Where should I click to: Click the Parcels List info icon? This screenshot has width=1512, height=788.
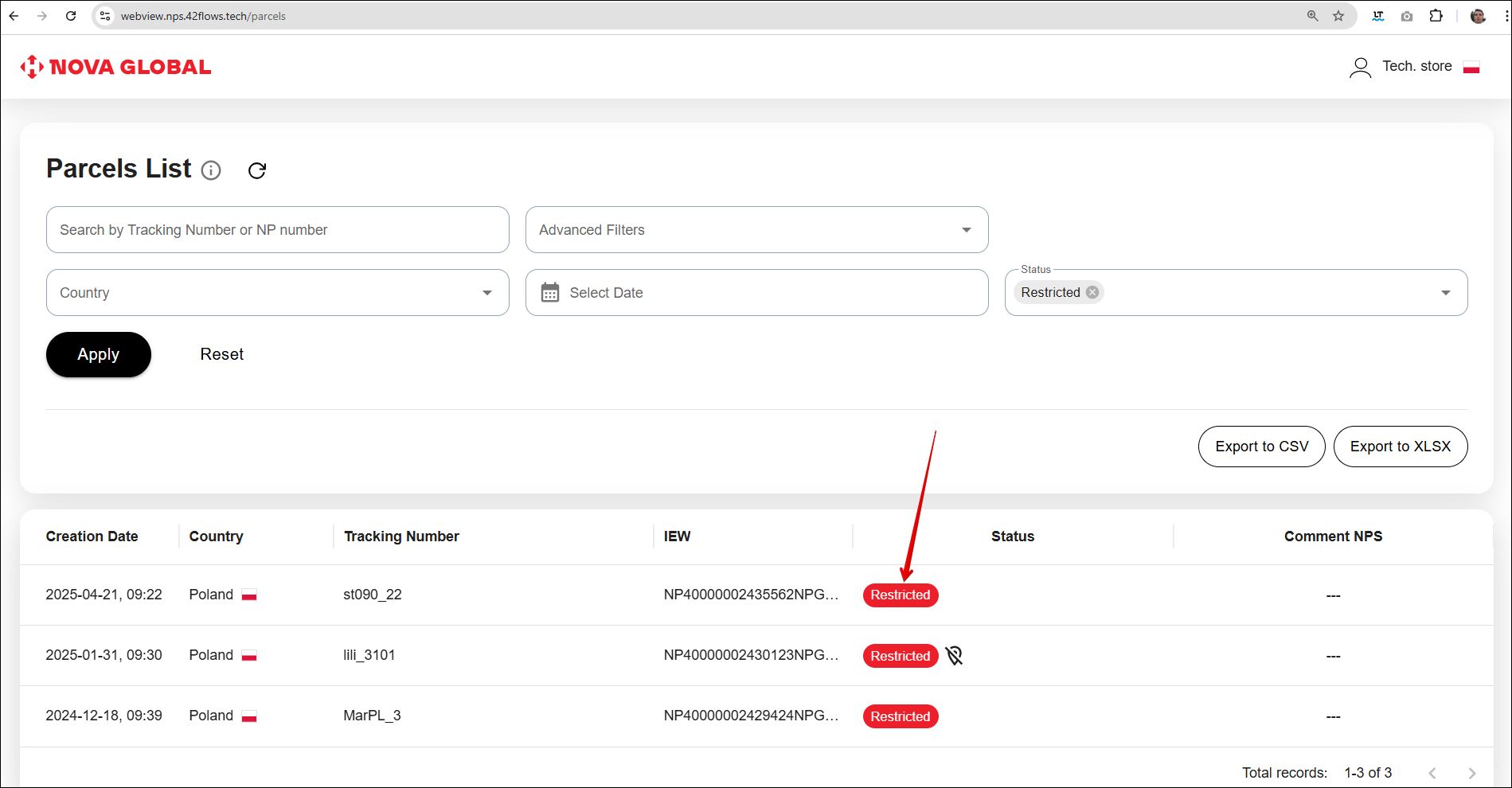[211, 170]
